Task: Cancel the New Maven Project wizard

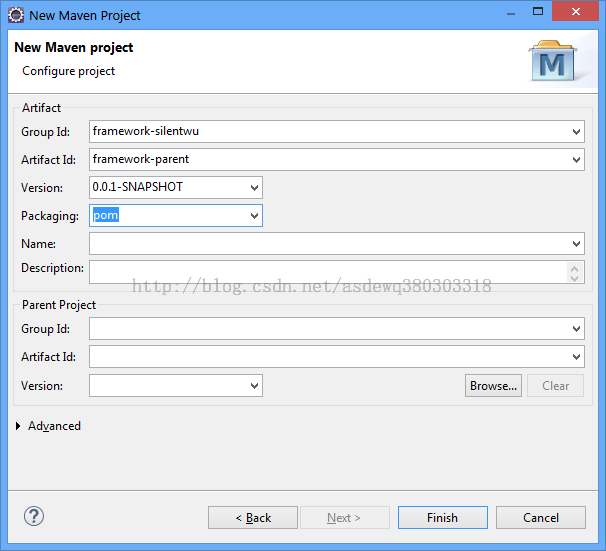Action: [541, 518]
